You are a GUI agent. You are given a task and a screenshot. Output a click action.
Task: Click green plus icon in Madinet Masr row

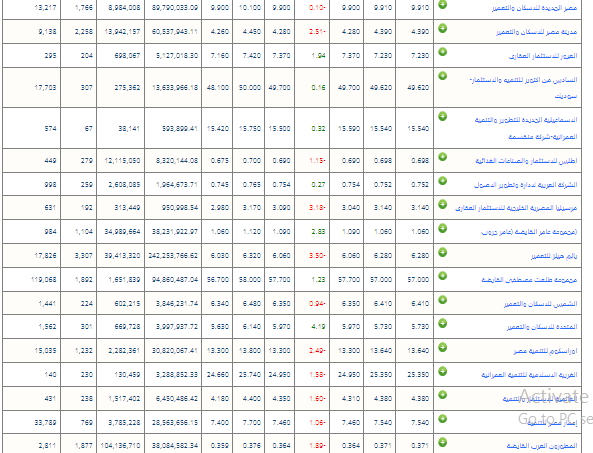(442, 28)
